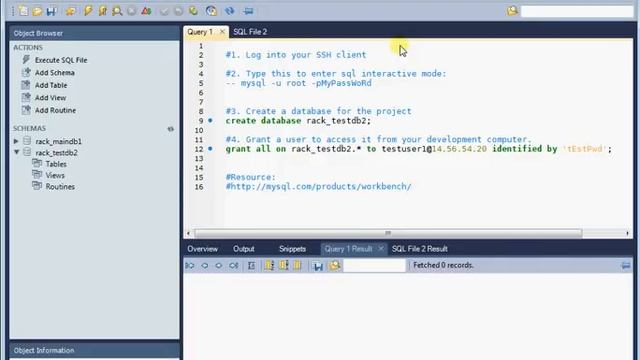Go to first record in result toolbar
The height and width of the screenshot is (360, 640).
coord(190,266)
